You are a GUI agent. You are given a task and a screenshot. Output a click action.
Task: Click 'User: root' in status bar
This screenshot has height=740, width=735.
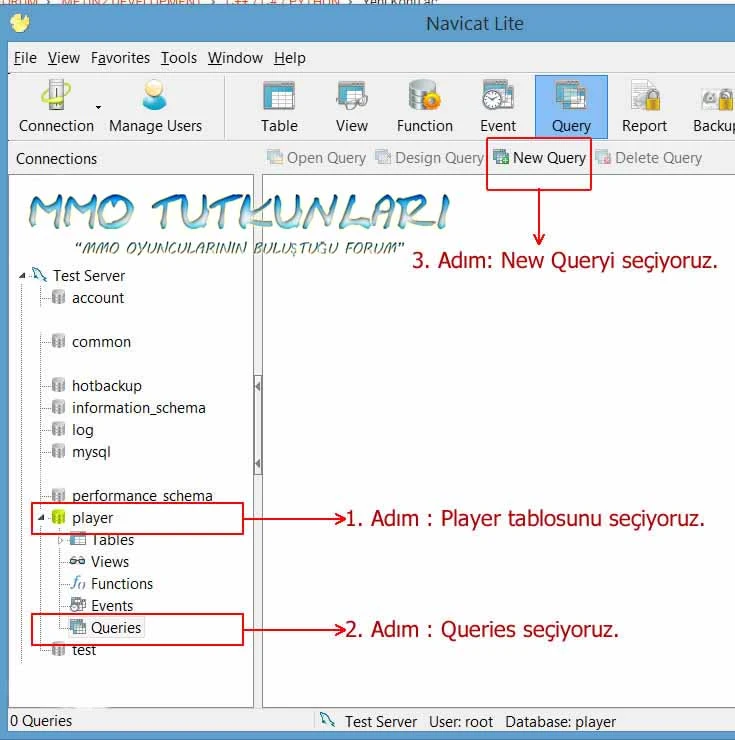tap(461, 722)
